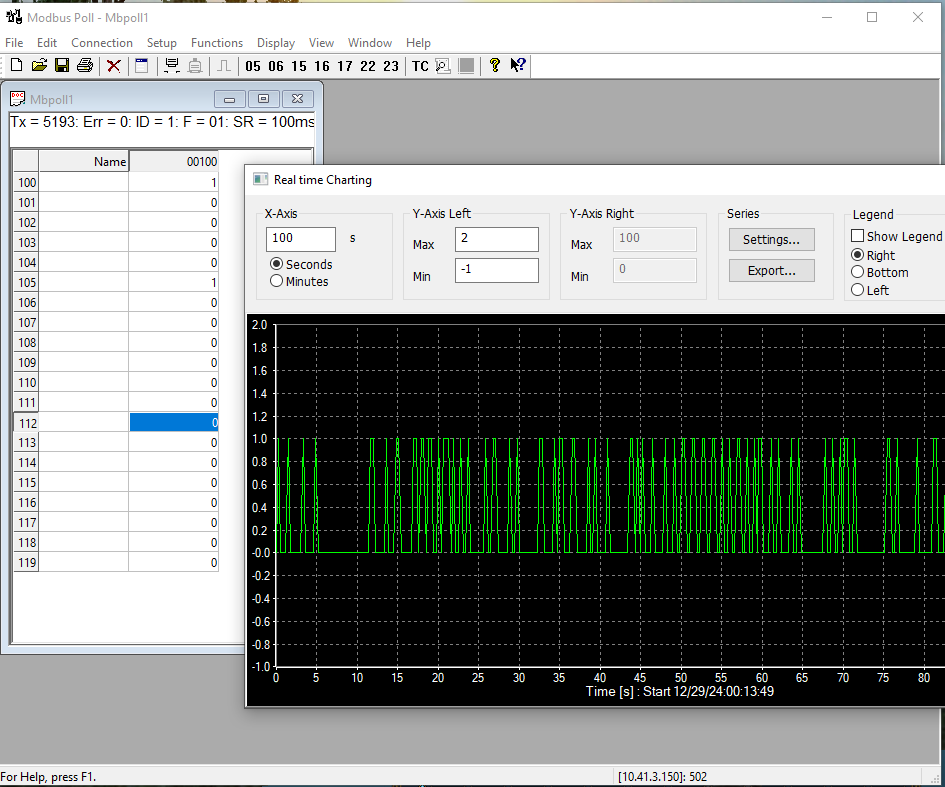Open the File menu
Viewport: 945px width, 787px height.
tap(14, 43)
